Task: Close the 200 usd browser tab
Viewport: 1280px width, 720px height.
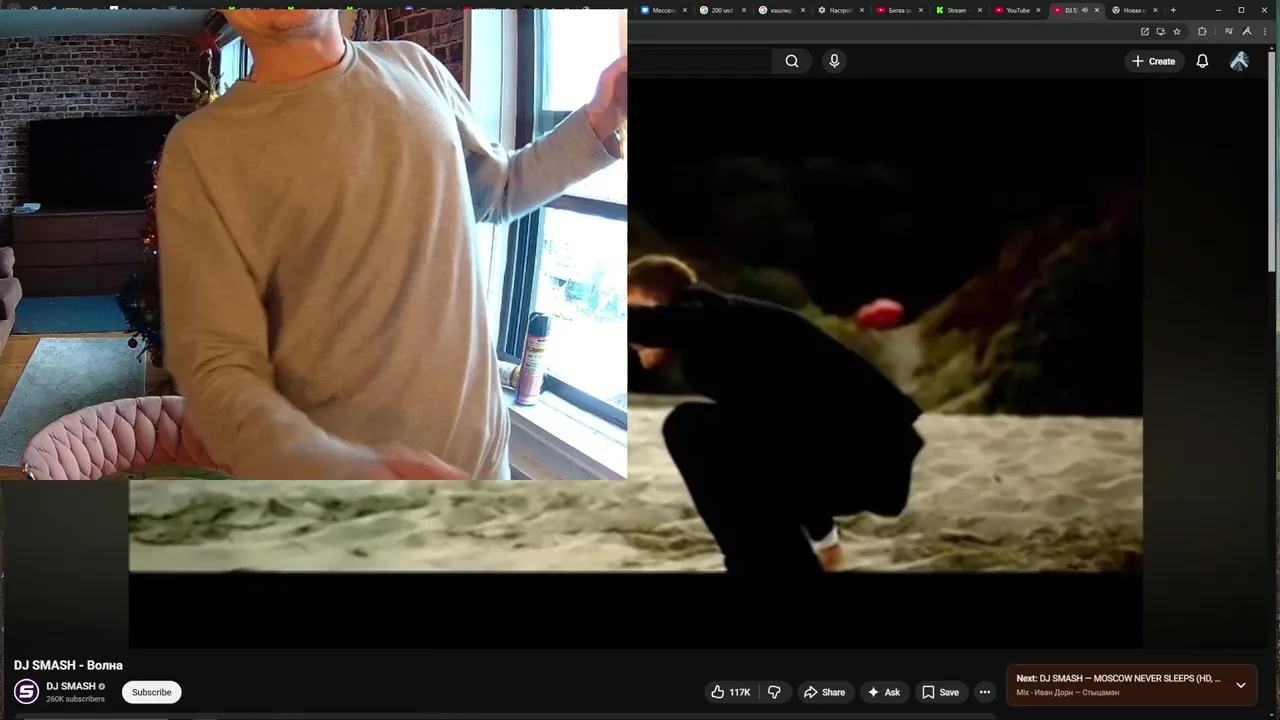Action: point(744,10)
